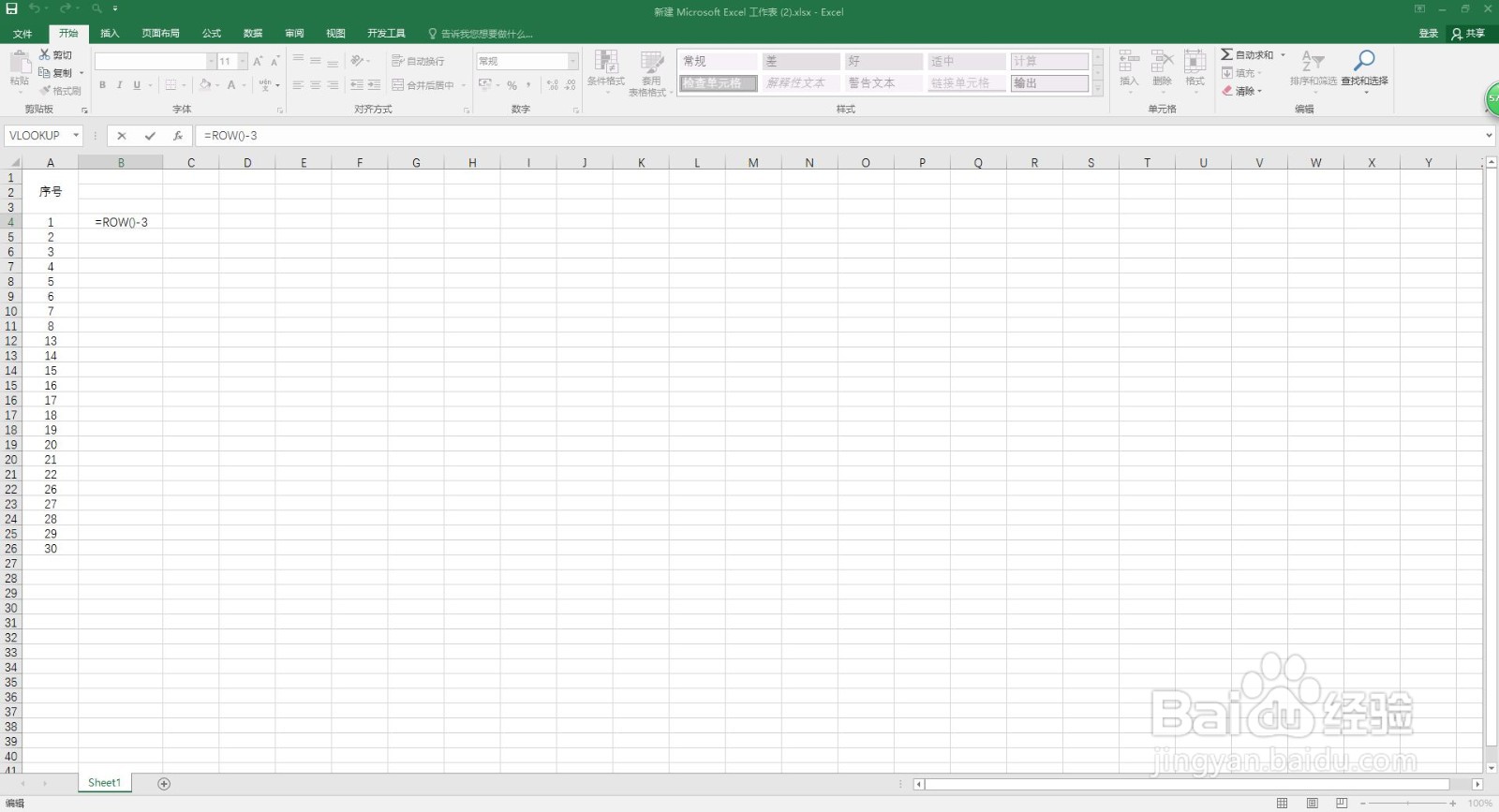Viewport: 1499px width, 812px height.
Task: Switch to the Formulas (公式) tab
Action: 212,33
